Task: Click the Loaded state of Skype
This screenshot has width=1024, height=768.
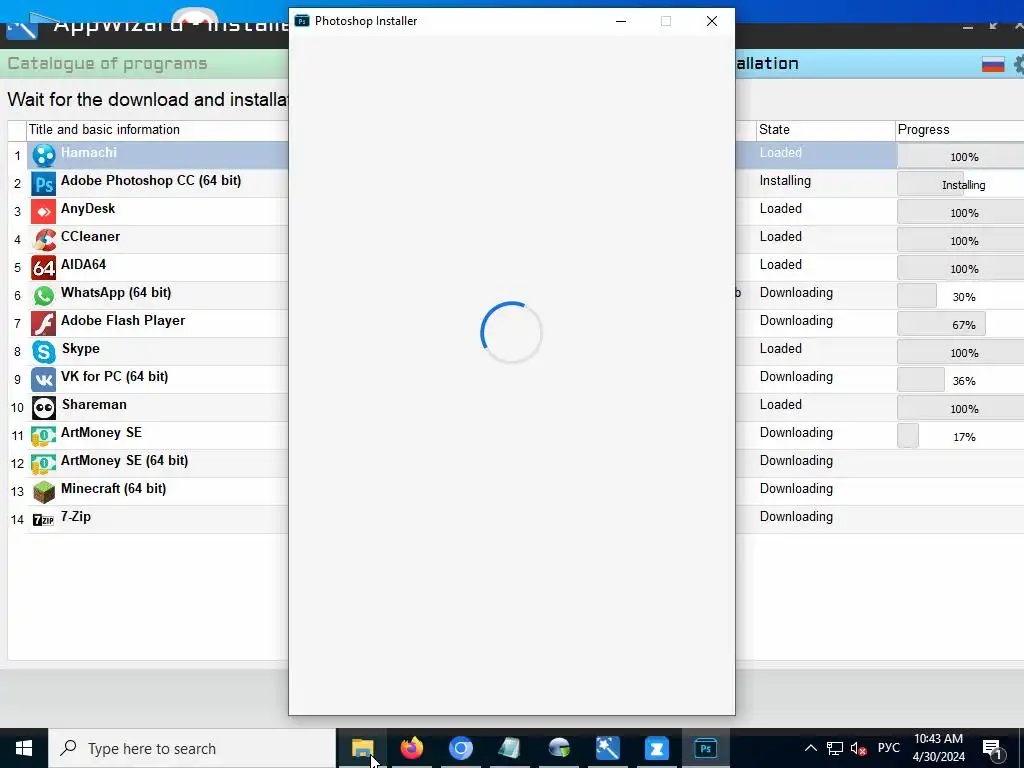Action: click(x=780, y=349)
